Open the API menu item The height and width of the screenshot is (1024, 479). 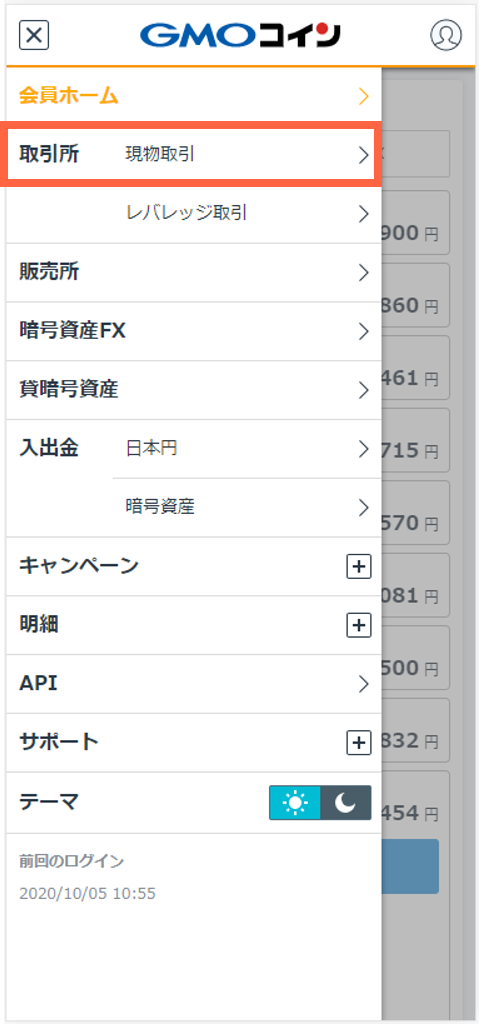(x=194, y=684)
